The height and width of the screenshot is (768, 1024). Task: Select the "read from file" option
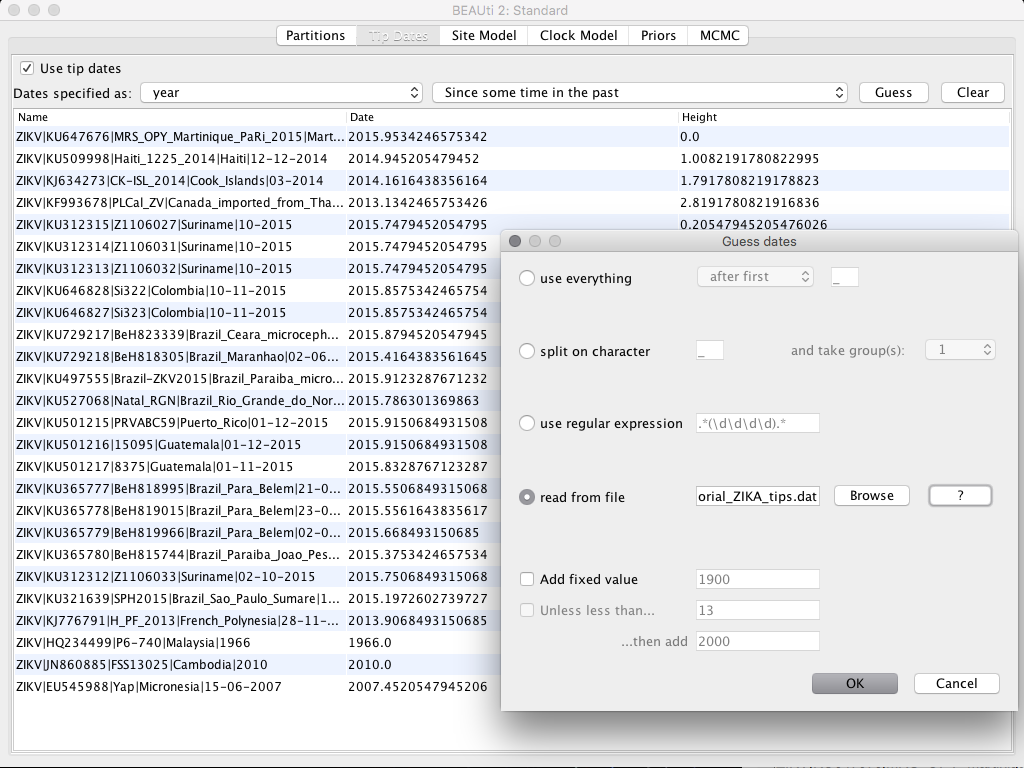(x=527, y=495)
